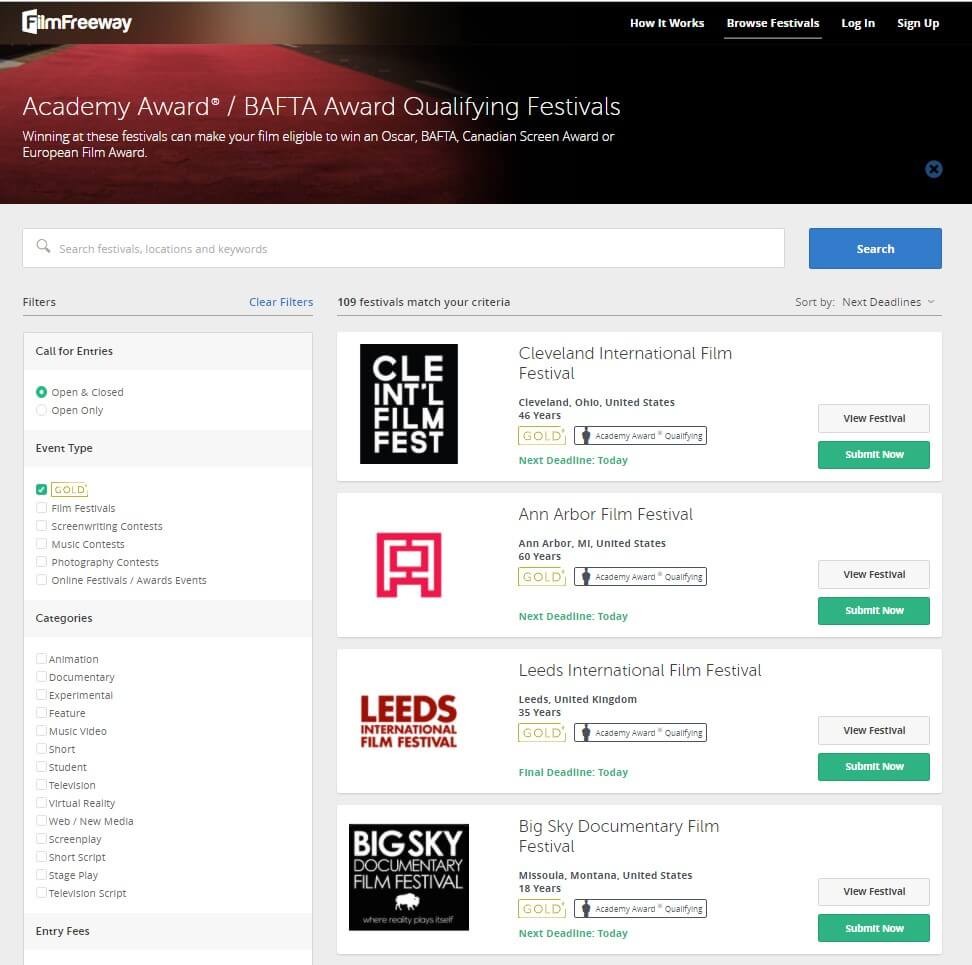This screenshot has width=972, height=965.
Task: Enable the Screenplay category checkbox
Action: point(42,838)
